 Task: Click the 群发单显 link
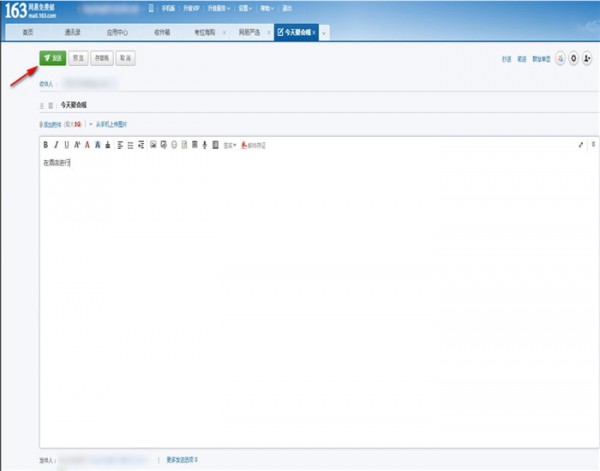(541, 59)
